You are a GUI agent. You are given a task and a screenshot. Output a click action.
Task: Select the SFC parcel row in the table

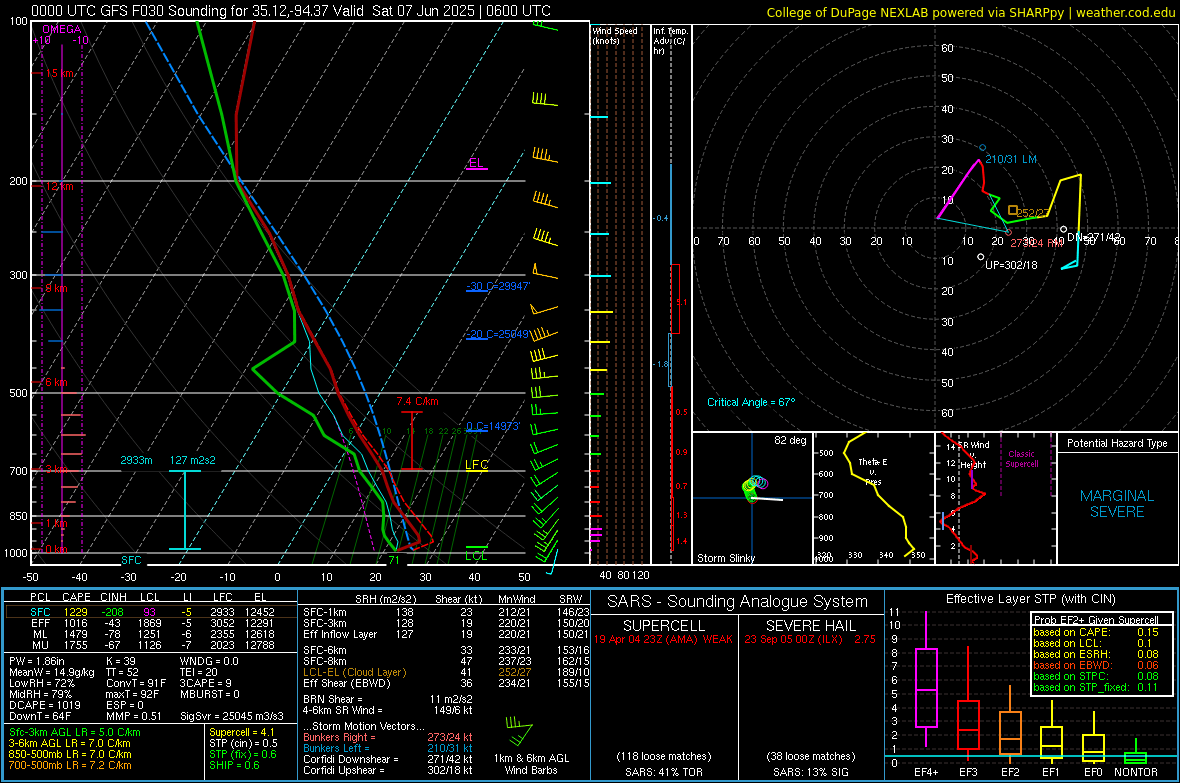(x=151, y=612)
